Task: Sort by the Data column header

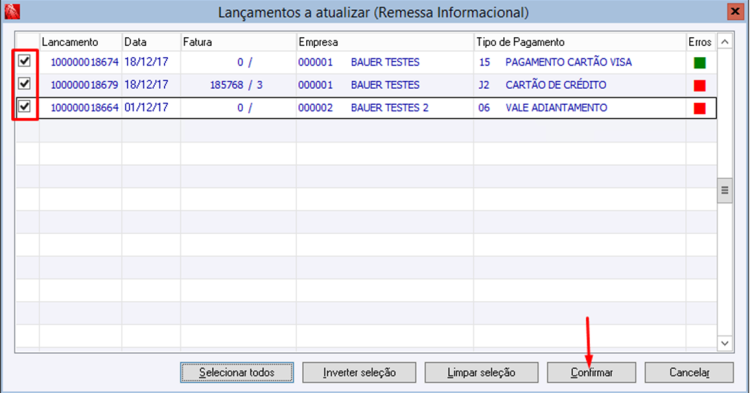Action: (x=151, y=42)
